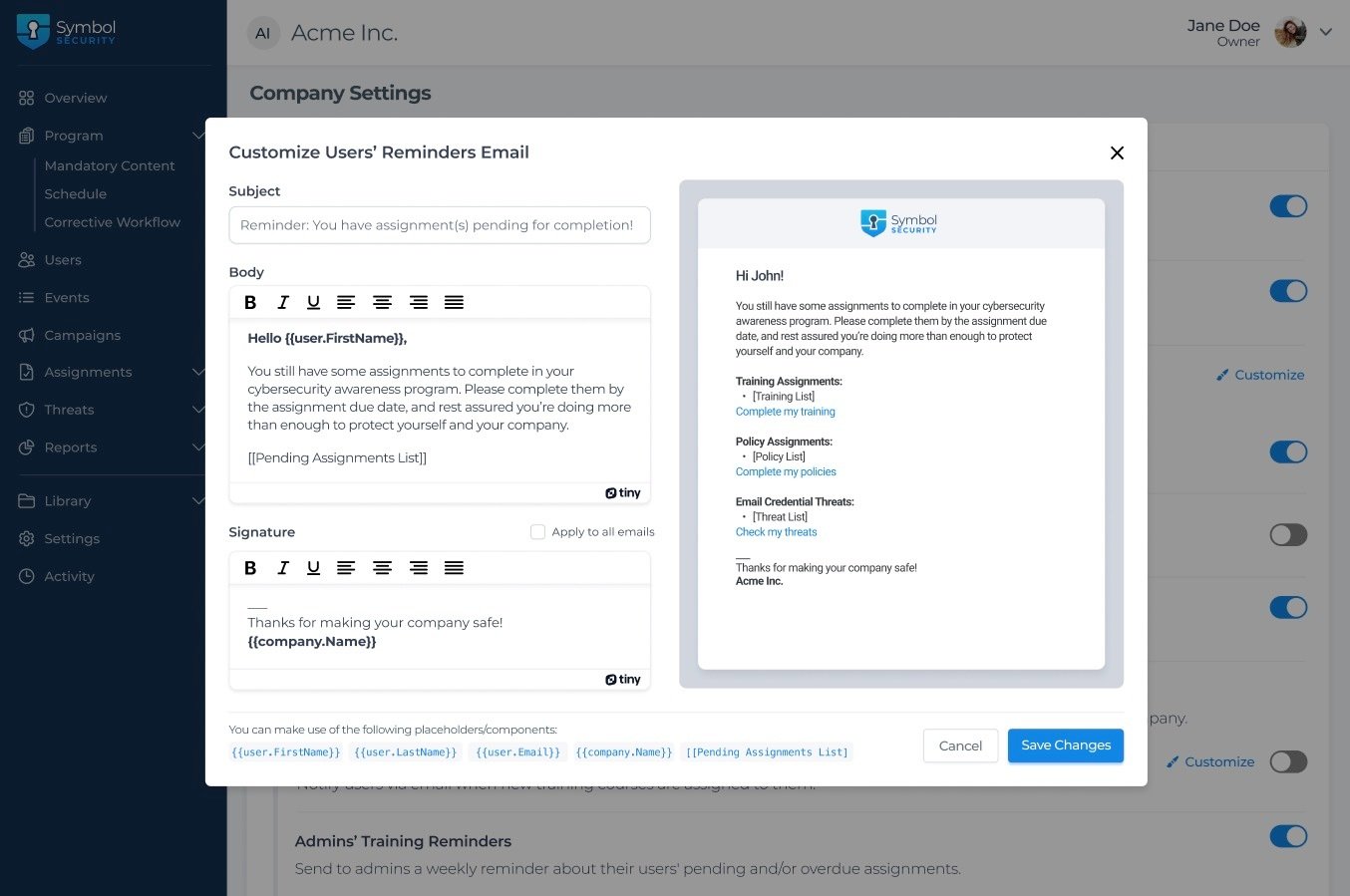The image size is (1350, 896).
Task: Turn on the switch beside bottom Customize link
Action: pos(1288,762)
